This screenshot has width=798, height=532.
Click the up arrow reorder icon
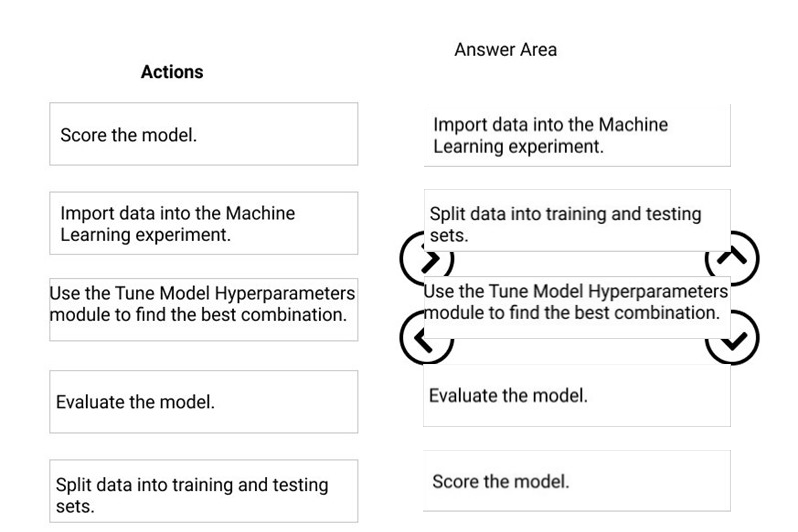coord(732,259)
